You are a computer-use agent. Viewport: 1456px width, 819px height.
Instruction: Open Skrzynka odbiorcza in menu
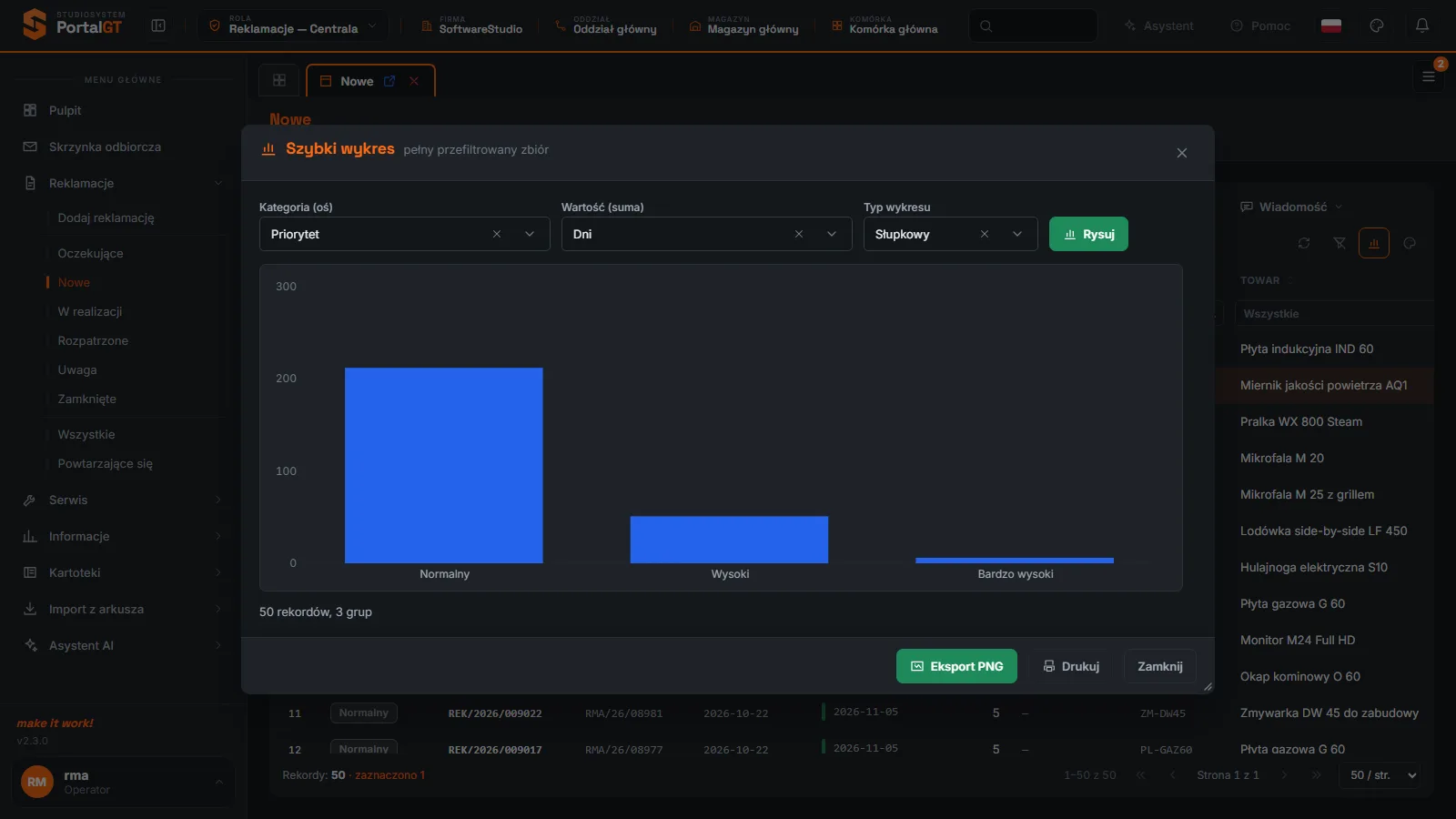click(x=105, y=147)
